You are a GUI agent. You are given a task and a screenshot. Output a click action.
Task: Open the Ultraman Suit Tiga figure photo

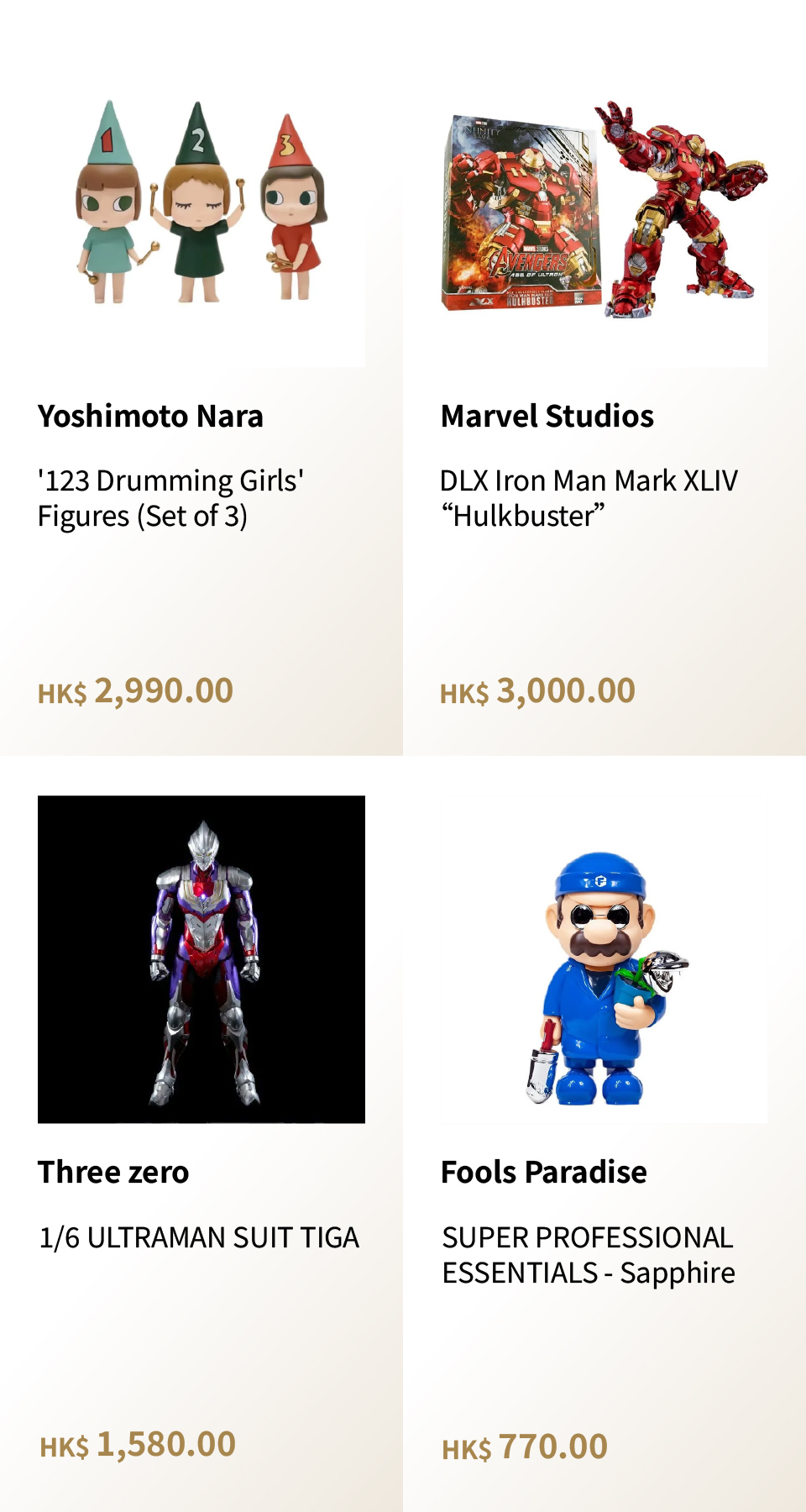tap(201, 959)
